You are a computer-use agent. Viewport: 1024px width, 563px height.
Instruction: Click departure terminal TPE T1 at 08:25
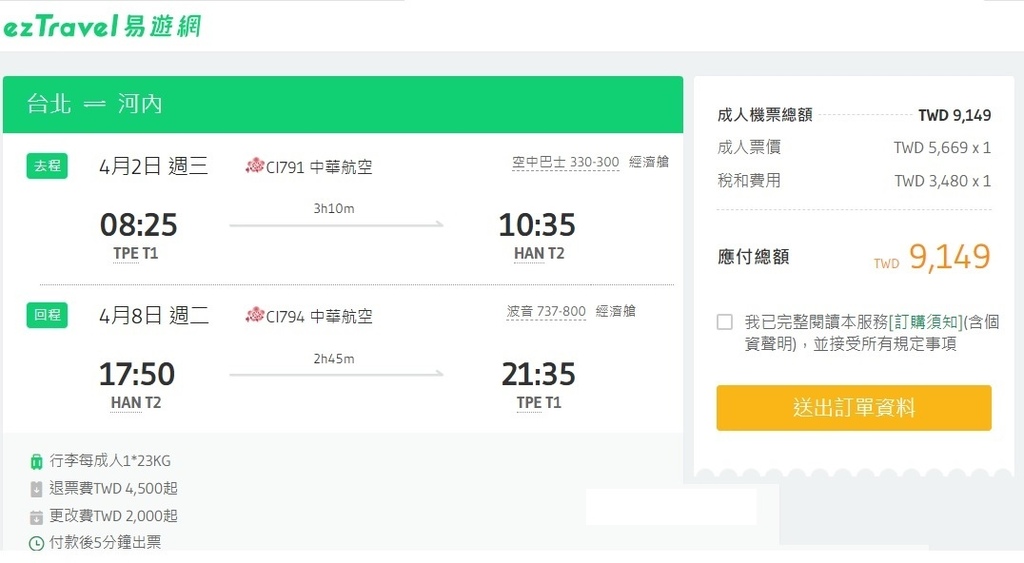click(135, 253)
